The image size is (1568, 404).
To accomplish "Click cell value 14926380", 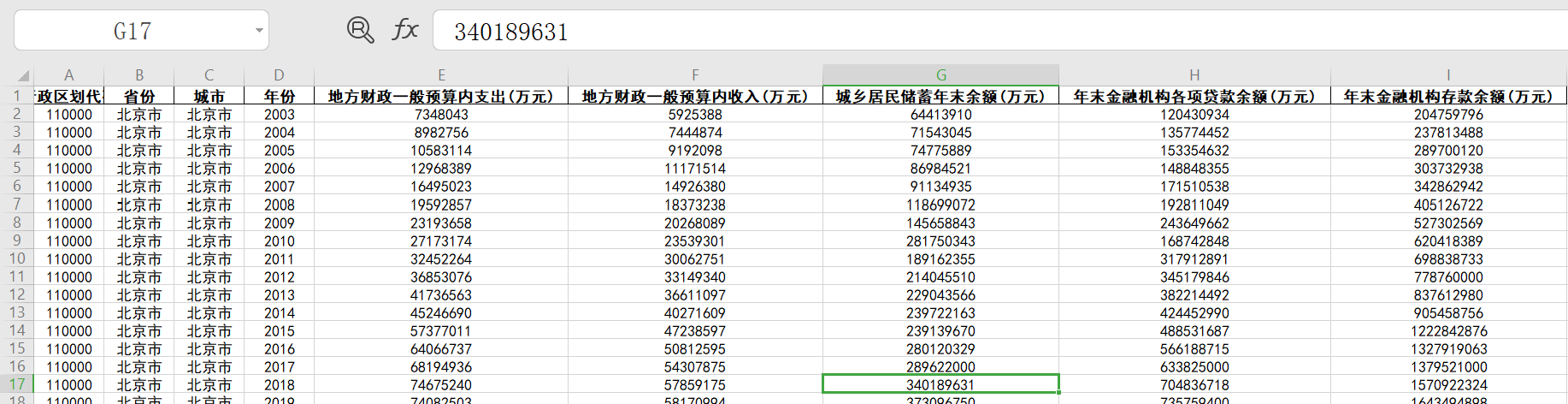I will click(x=695, y=187).
